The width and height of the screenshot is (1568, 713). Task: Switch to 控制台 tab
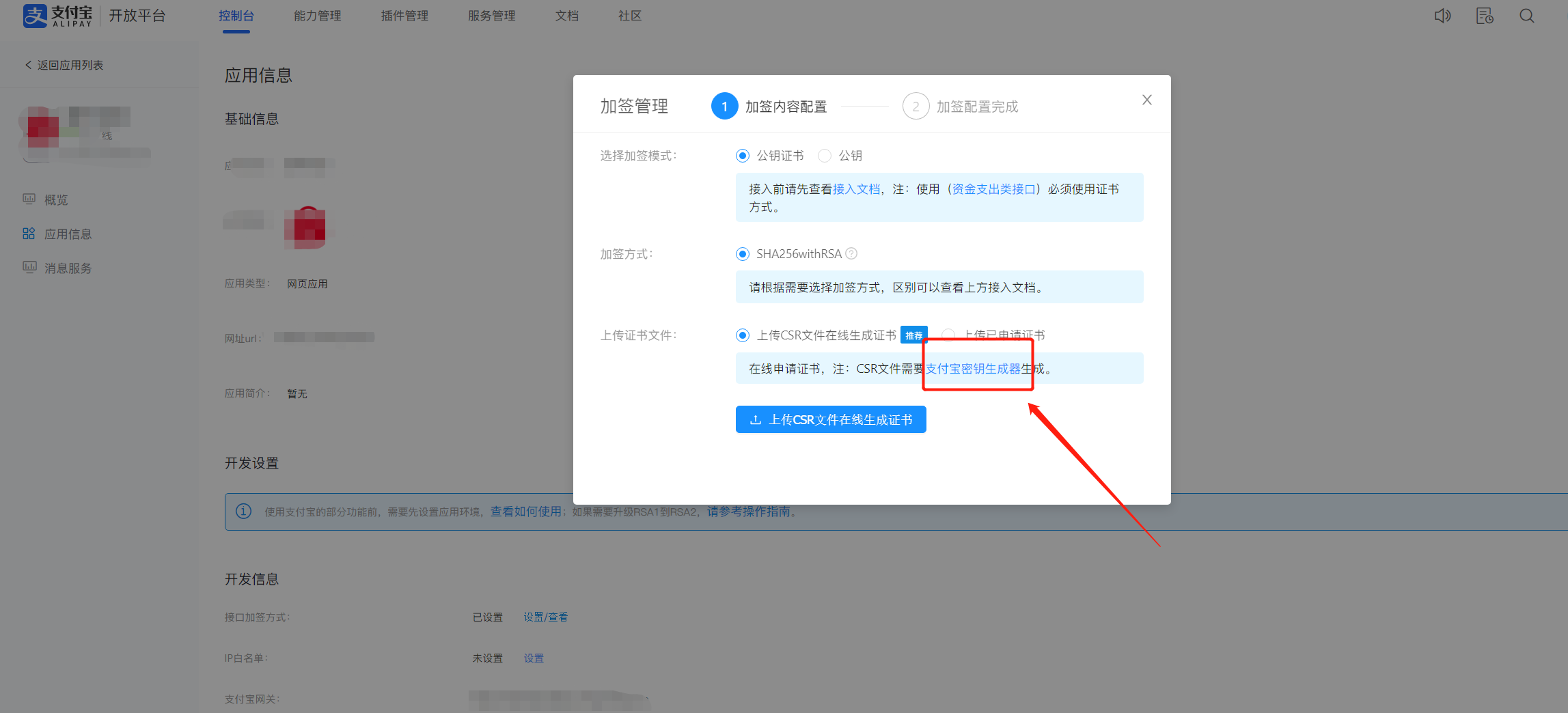[236, 16]
